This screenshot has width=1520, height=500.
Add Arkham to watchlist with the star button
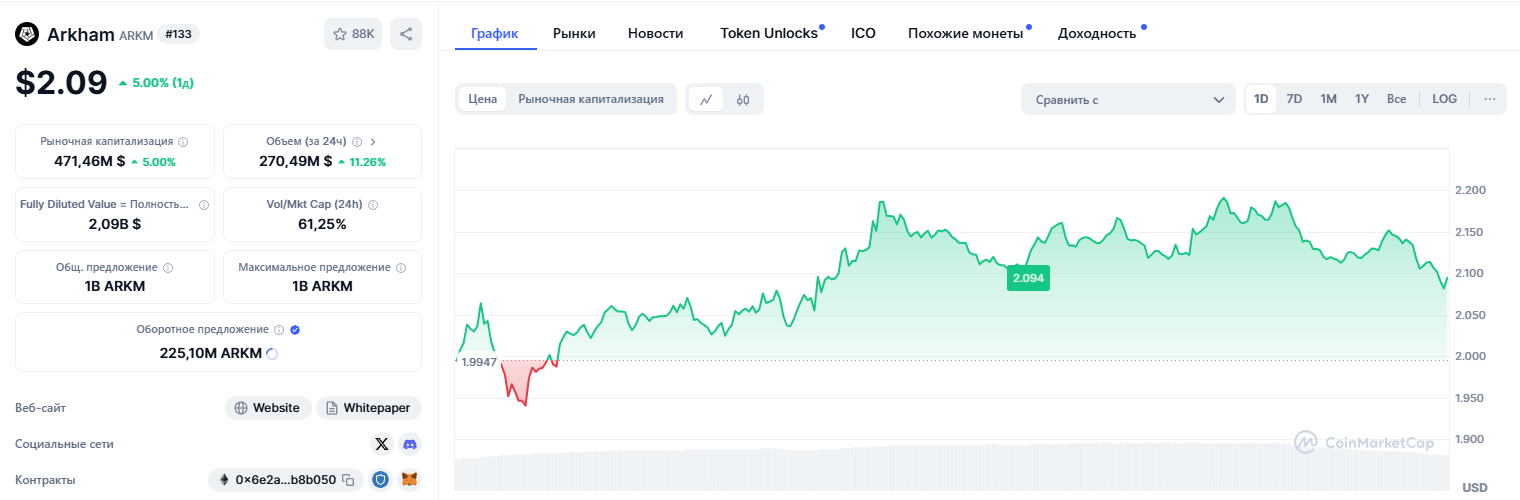[x=353, y=34]
